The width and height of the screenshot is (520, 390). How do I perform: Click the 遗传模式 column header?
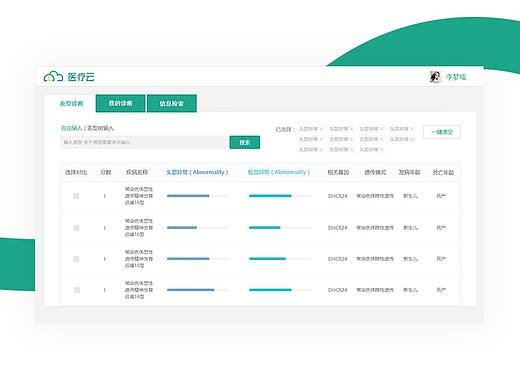coord(375,172)
